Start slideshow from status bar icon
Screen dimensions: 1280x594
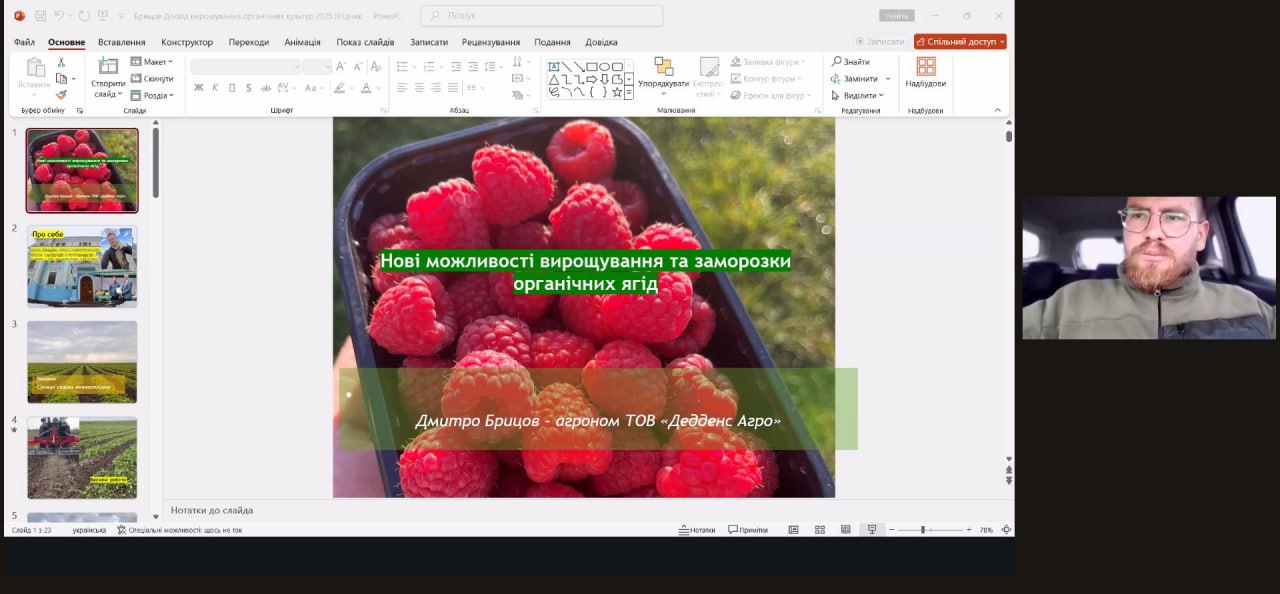pyautogui.click(x=872, y=530)
